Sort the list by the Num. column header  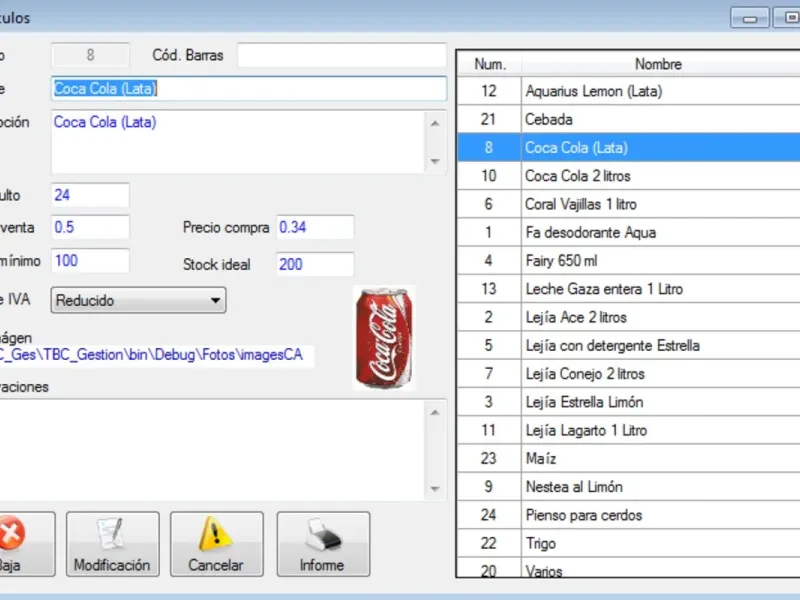(x=490, y=64)
